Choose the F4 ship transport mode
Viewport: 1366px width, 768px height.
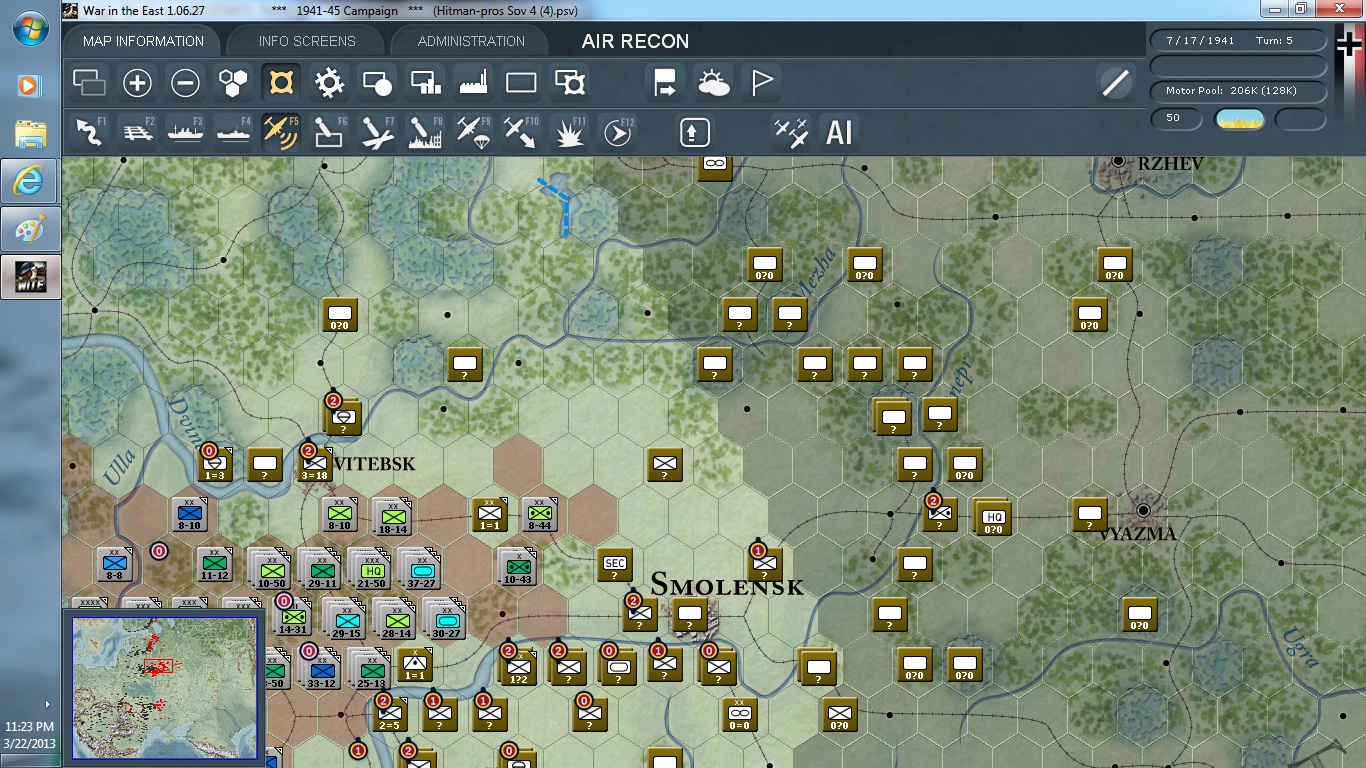point(234,132)
